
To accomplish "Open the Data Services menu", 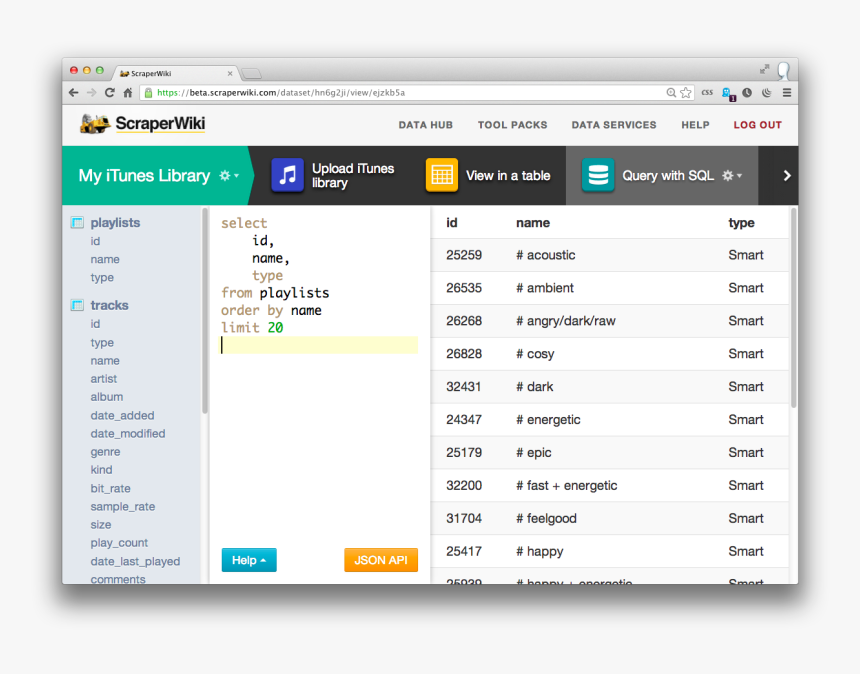I will (614, 125).
